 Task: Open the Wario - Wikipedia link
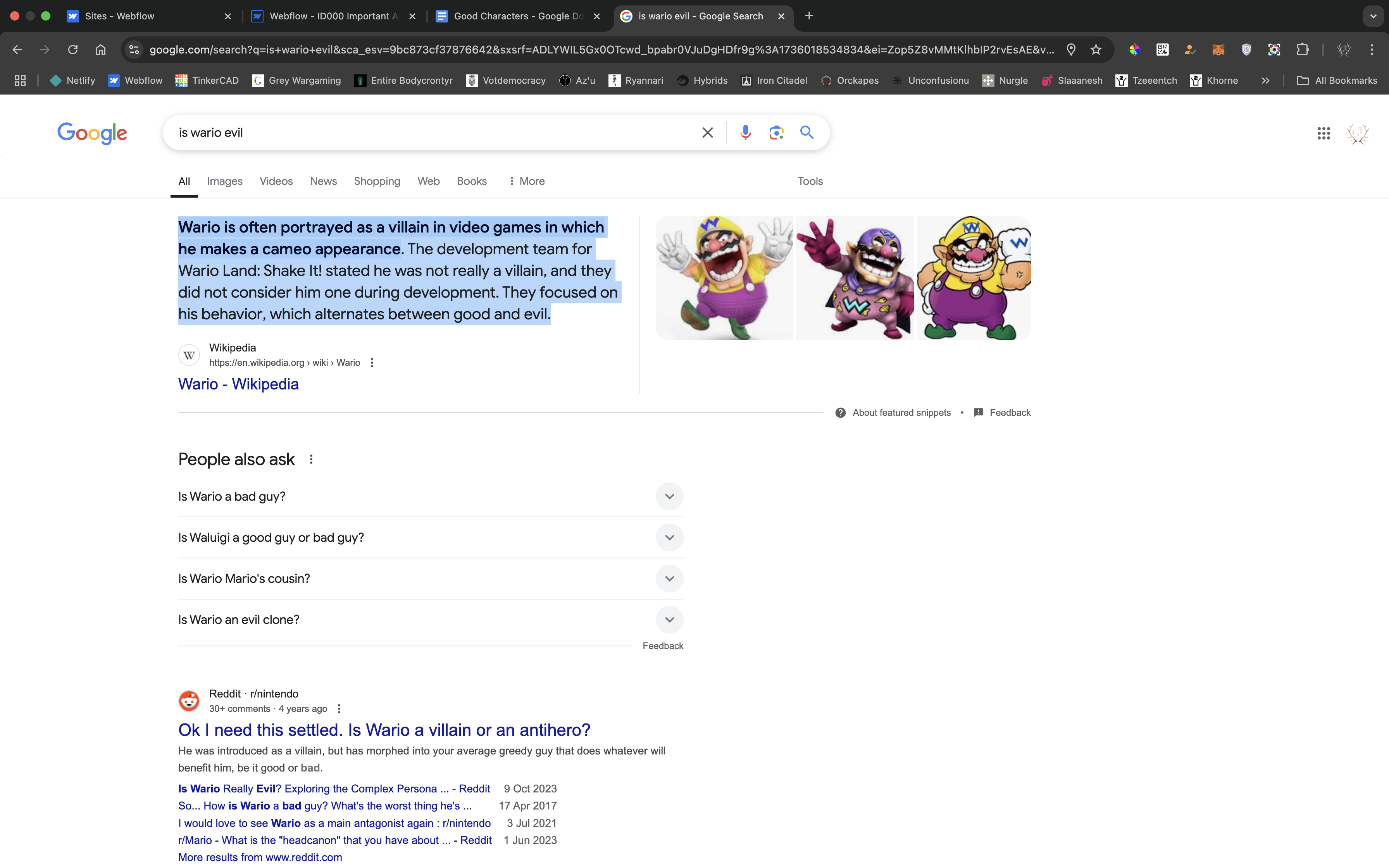(x=238, y=384)
